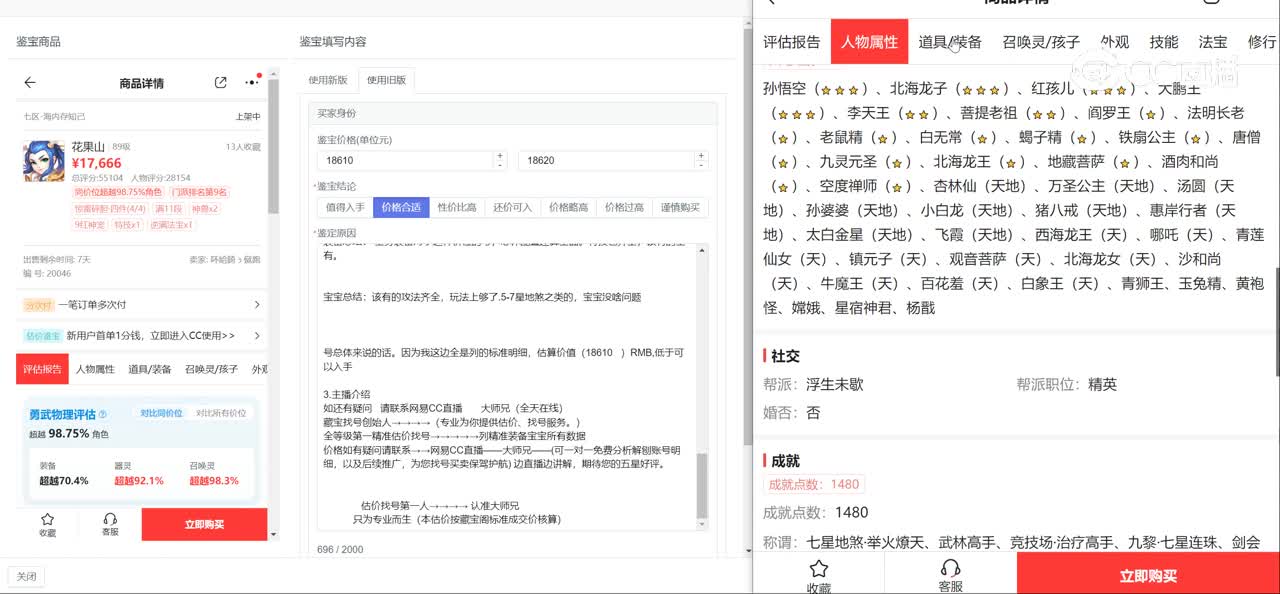Click the 收藏 star icon in right panel
The height and width of the screenshot is (594, 1280).
pyautogui.click(x=818, y=568)
